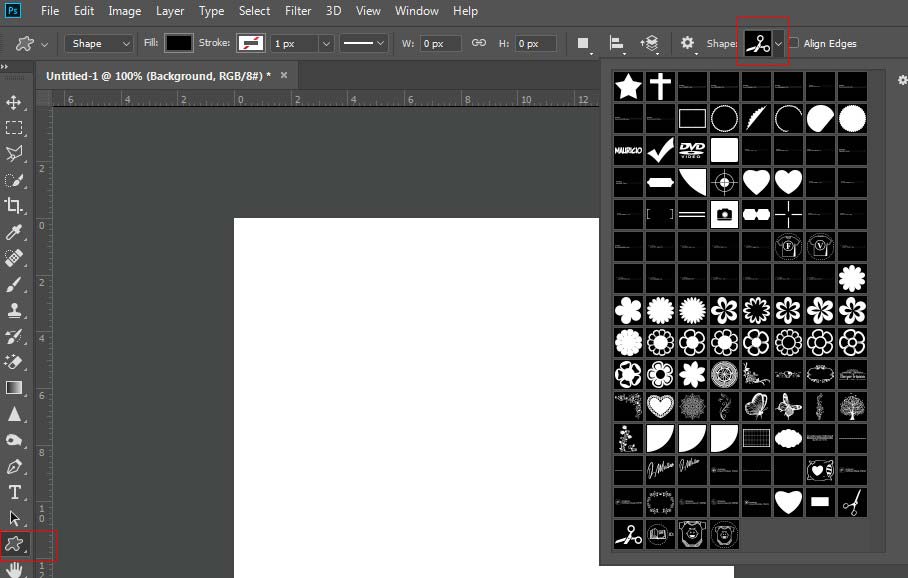Click the black Fill color swatch
The height and width of the screenshot is (578, 908).
179,44
